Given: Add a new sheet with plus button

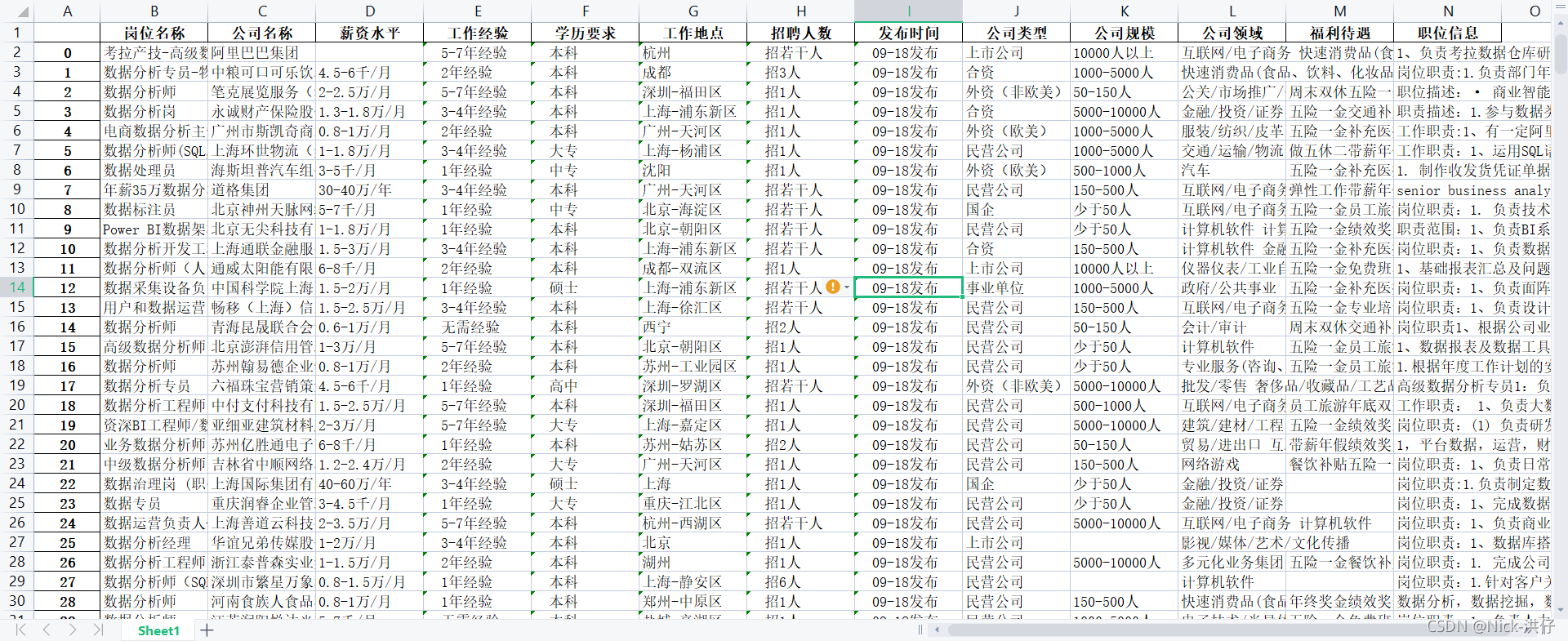Looking at the screenshot, I should click(x=207, y=630).
